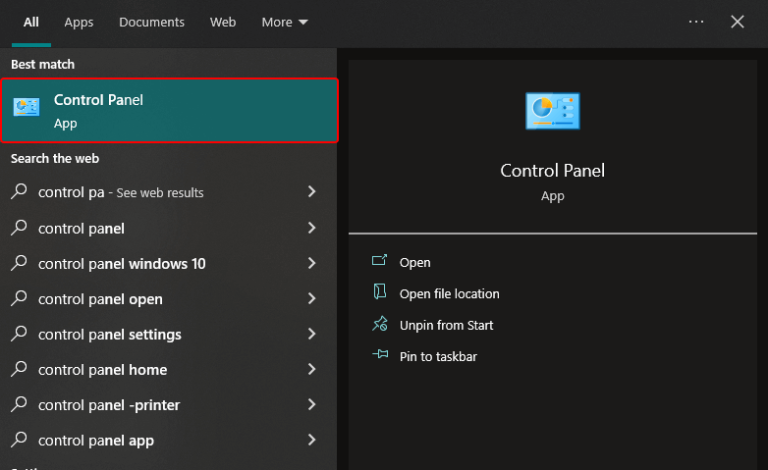This screenshot has height=470, width=768.
Task: Select the 'control panel open' suggestion
Action: point(100,299)
